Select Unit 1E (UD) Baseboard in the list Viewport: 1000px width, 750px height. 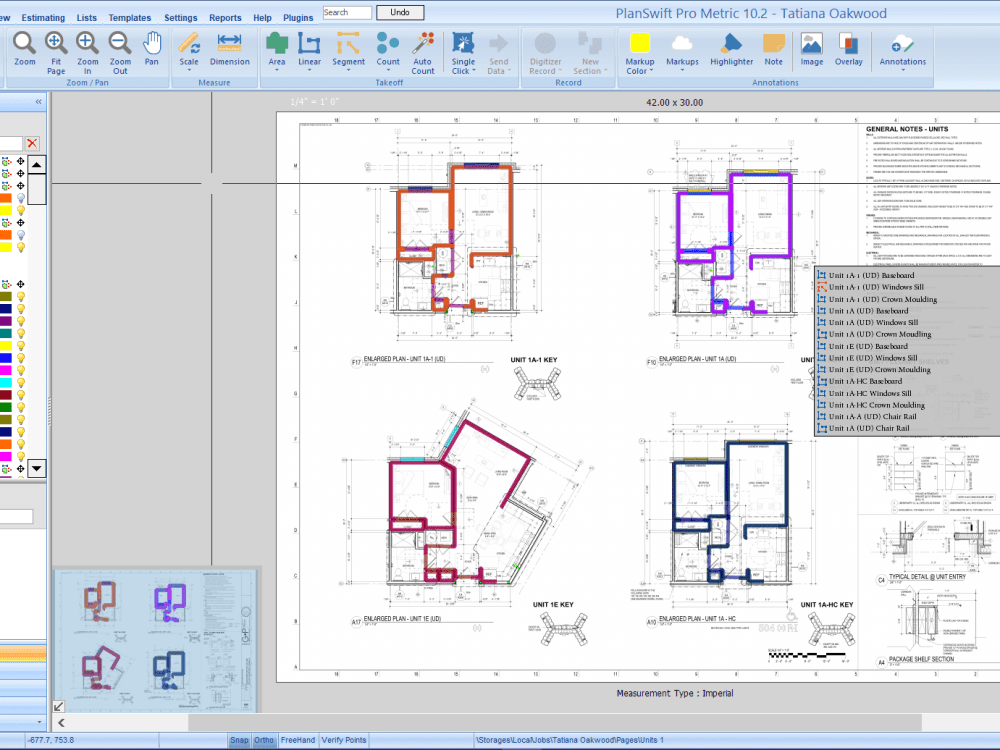tap(868, 346)
